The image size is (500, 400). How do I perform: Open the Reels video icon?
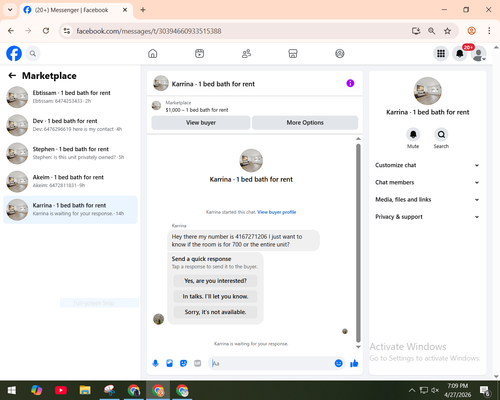199,53
